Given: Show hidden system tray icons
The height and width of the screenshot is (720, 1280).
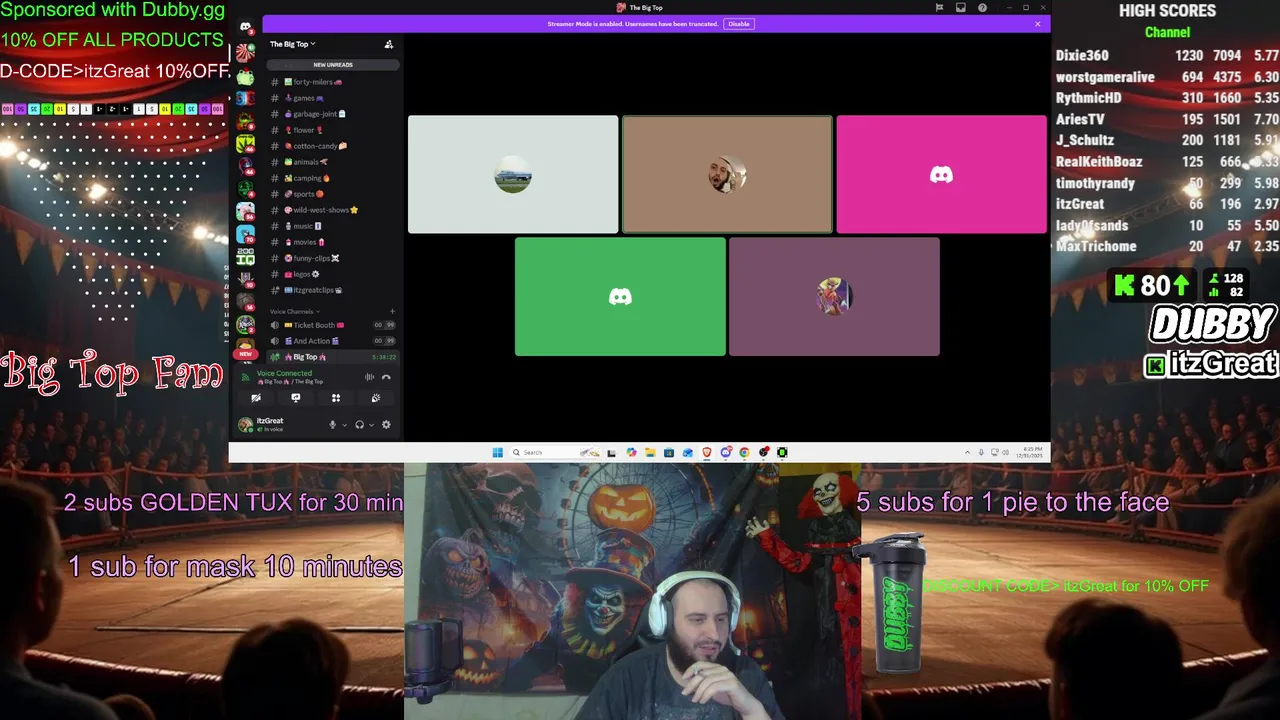Looking at the screenshot, I should point(967,452).
